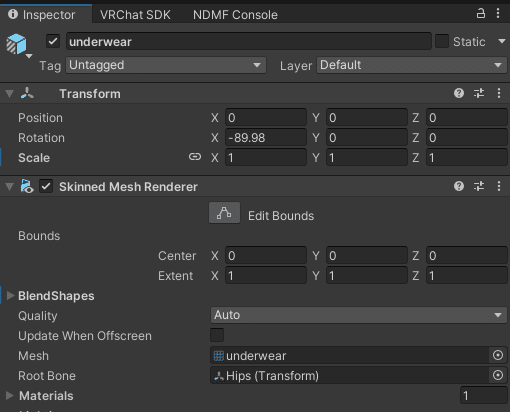Click Rotation X field showing -89.98
The image size is (510, 412).
point(266,137)
